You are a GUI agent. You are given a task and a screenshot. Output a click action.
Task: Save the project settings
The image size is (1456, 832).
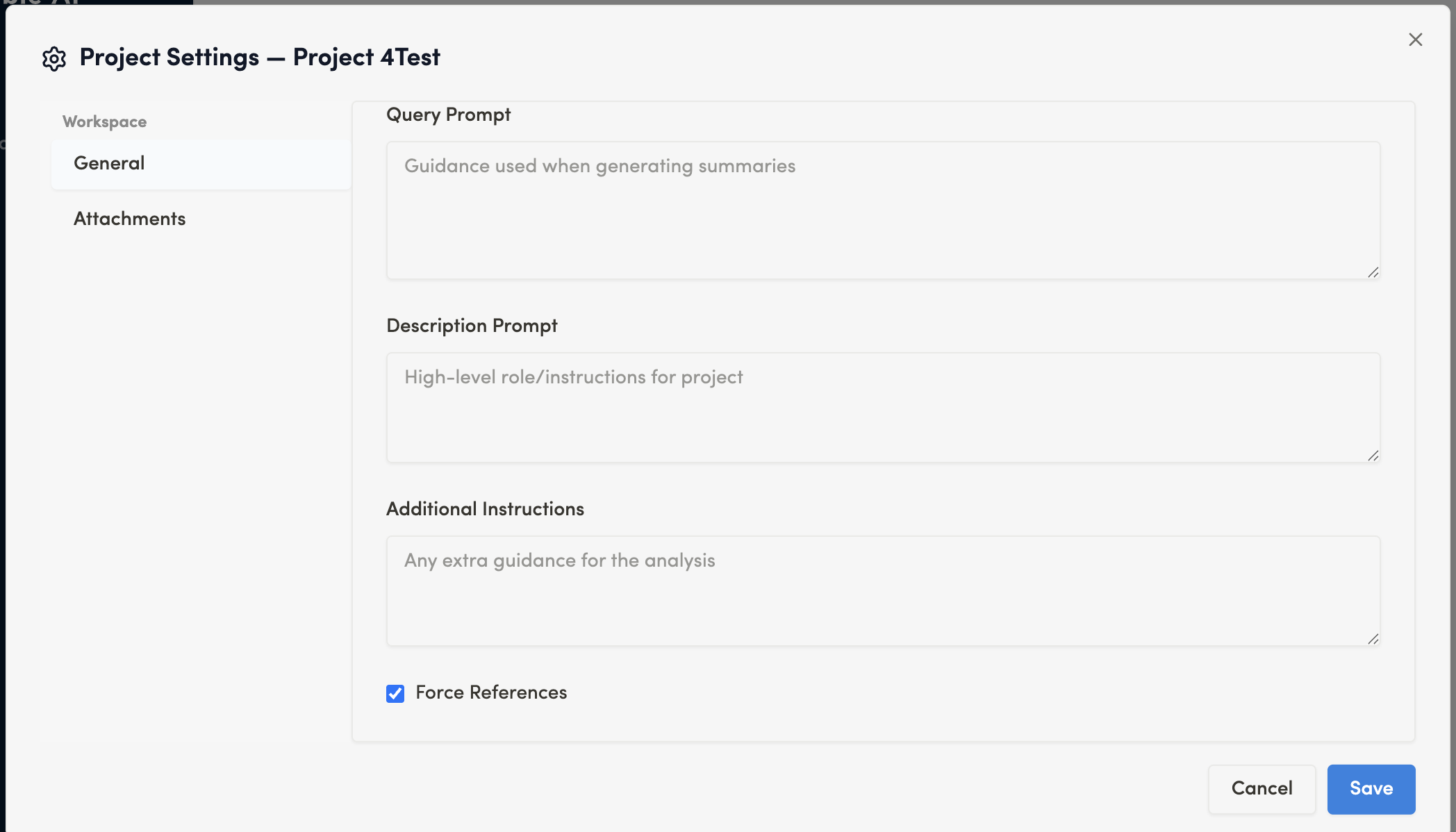click(1371, 789)
